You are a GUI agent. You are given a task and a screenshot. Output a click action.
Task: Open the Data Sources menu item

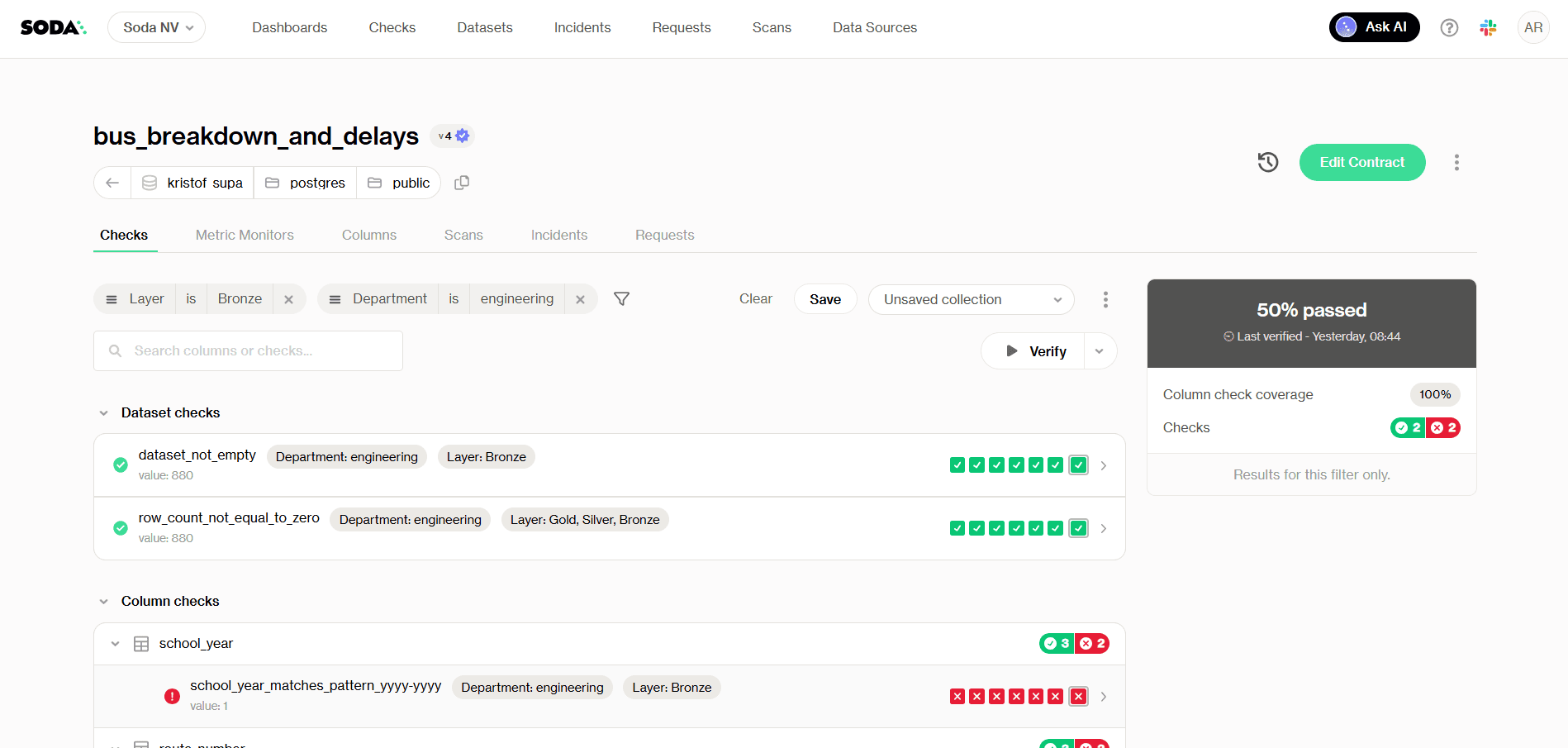click(875, 27)
